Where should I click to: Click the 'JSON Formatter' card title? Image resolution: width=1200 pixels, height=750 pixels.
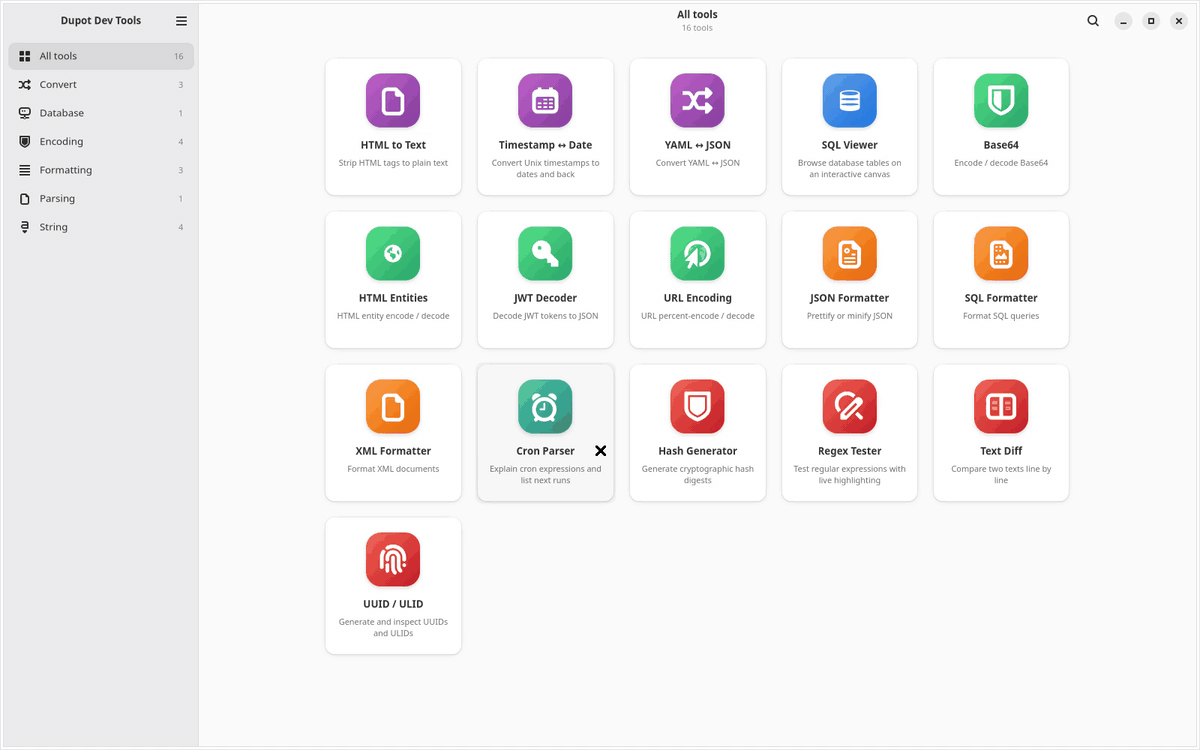(x=849, y=298)
